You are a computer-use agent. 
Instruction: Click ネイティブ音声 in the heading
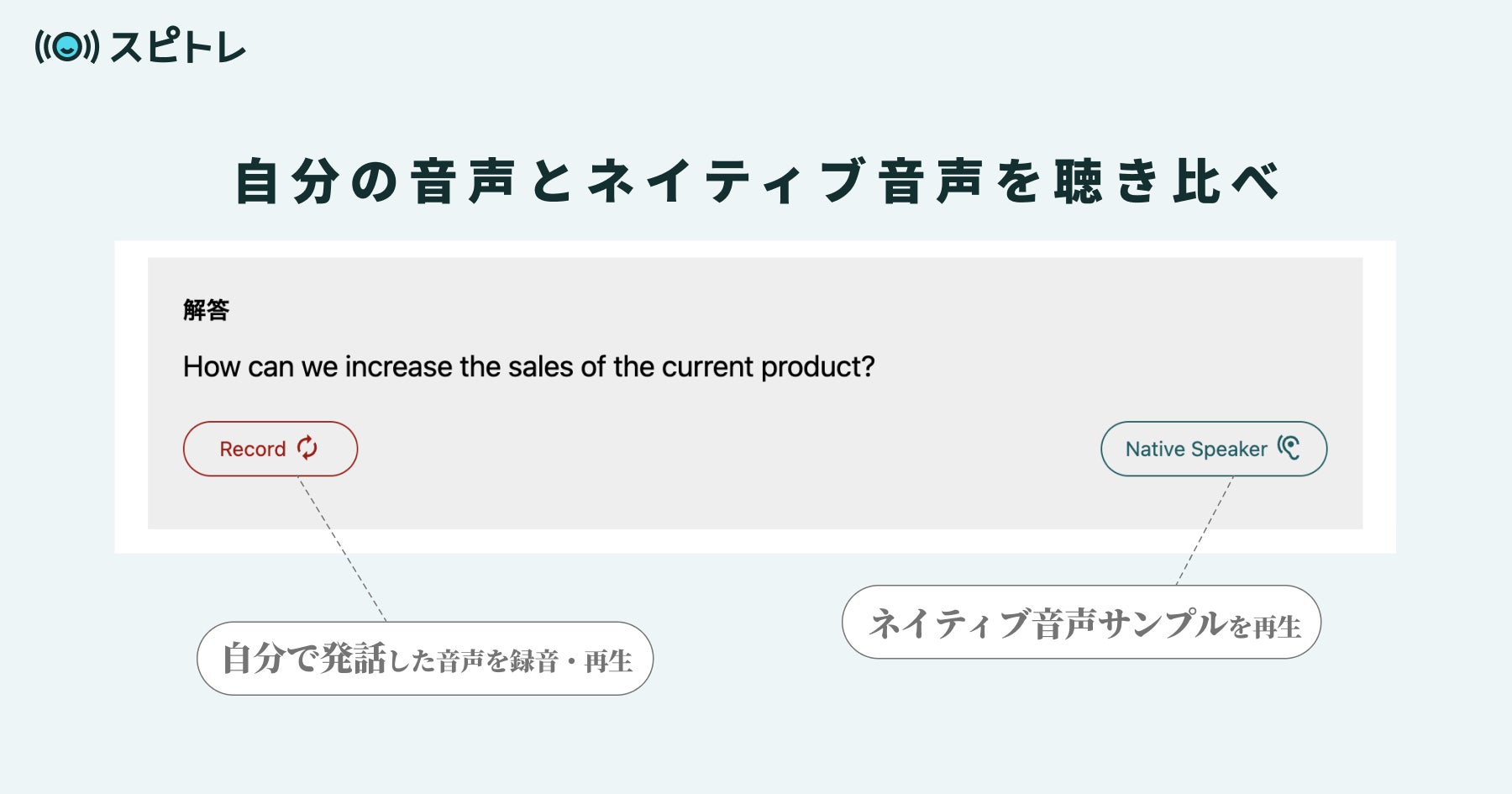point(785,181)
